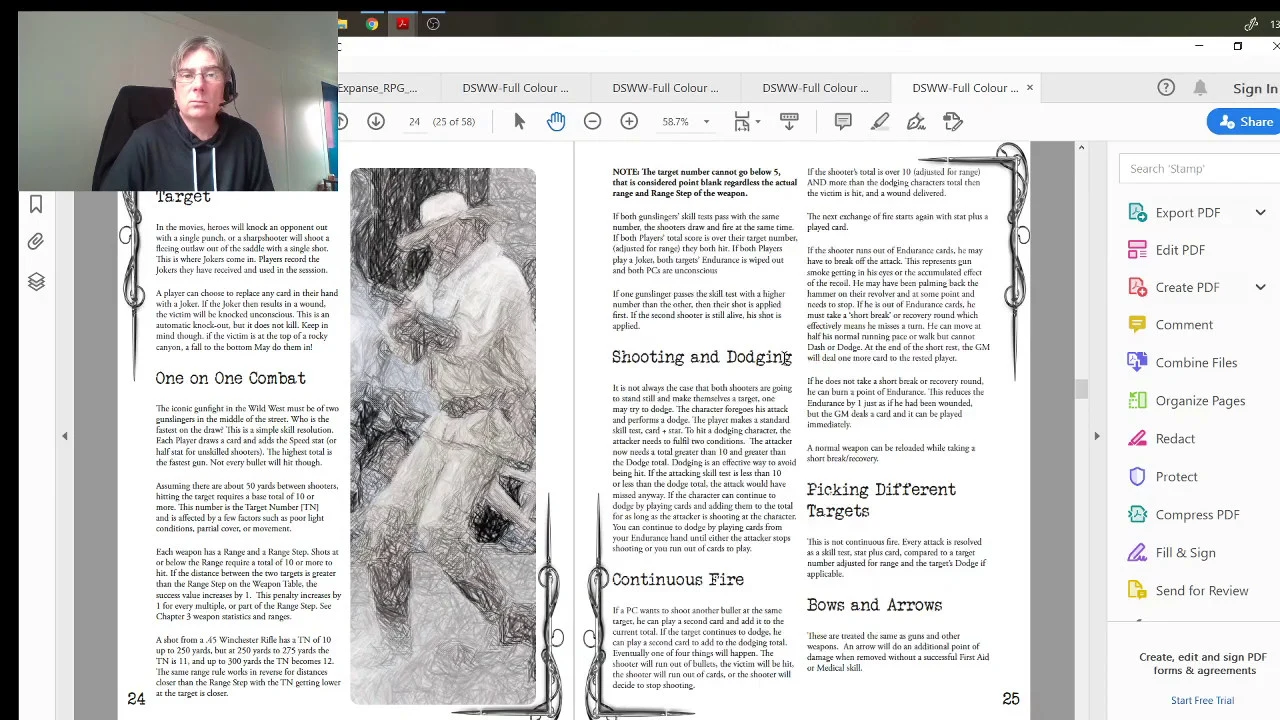Image resolution: width=1280 pixels, height=720 pixels.
Task: Open the notifications bell
Action: pos(1200,88)
